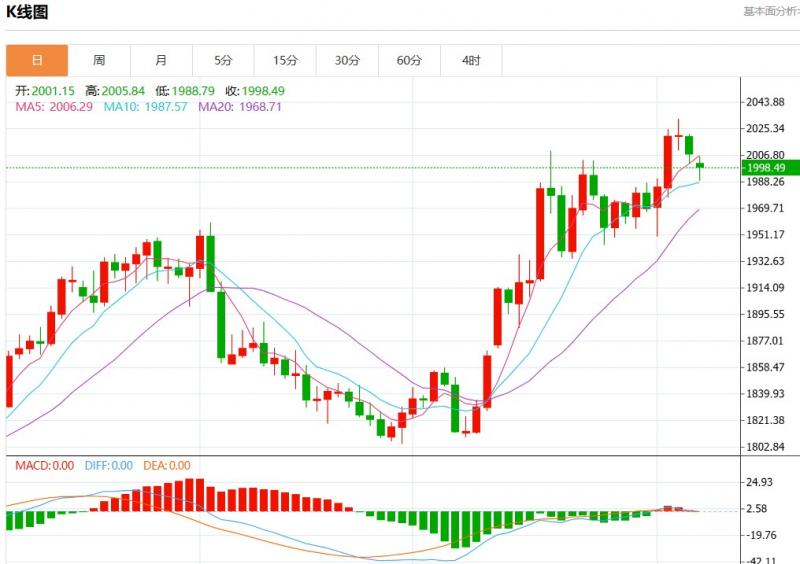Click the DIFF indicator label

[109, 465]
